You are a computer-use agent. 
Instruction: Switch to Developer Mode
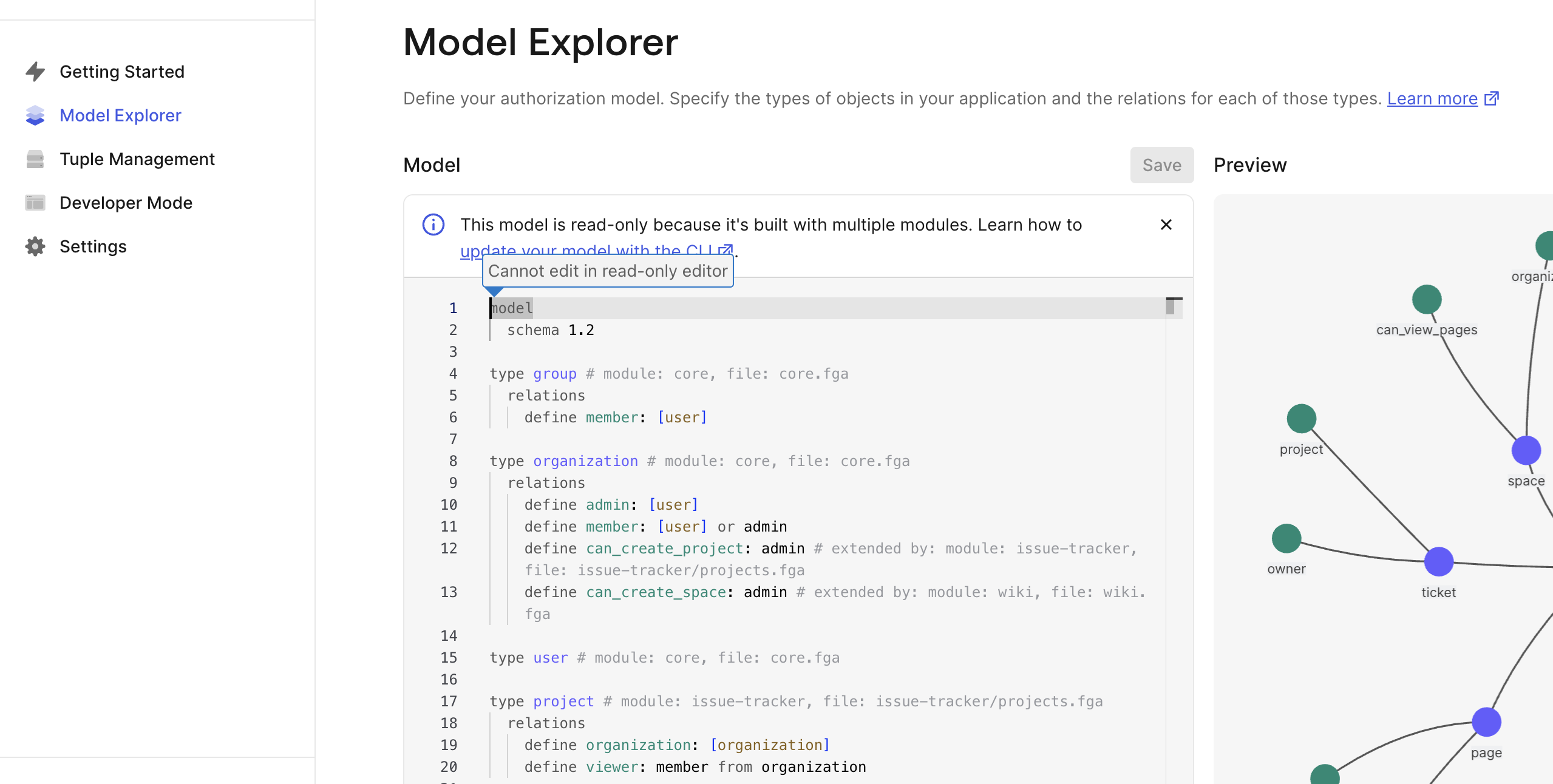coord(126,203)
